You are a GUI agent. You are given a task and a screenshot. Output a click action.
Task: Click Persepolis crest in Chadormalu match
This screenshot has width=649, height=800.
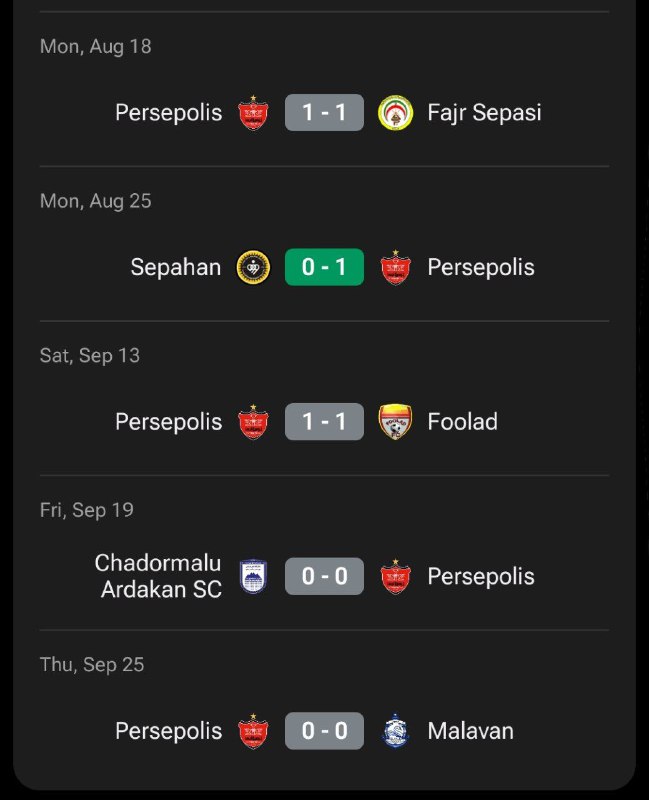pos(396,577)
